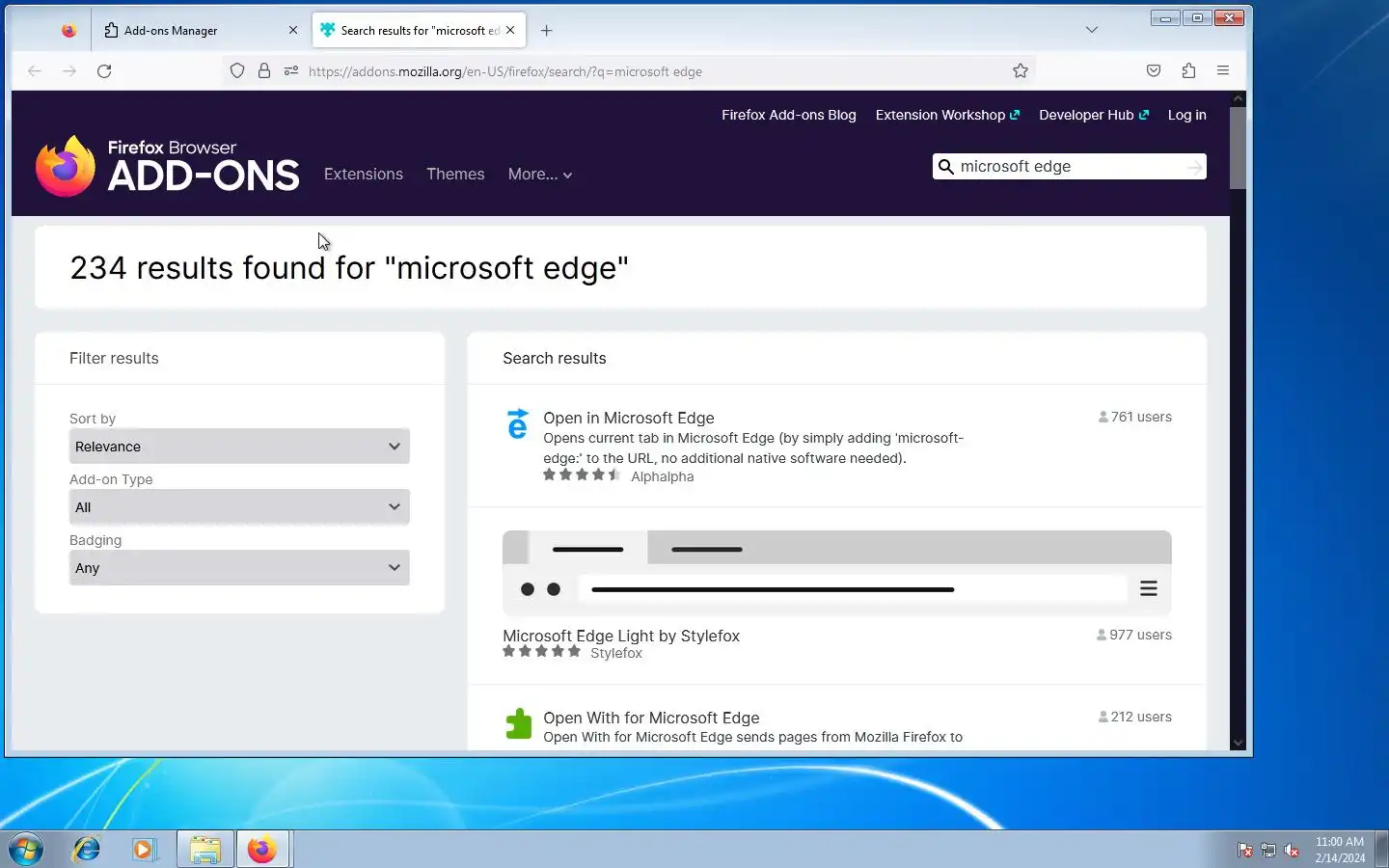Click the 977 users count
The height and width of the screenshot is (868, 1389).
click(1134, 636)
